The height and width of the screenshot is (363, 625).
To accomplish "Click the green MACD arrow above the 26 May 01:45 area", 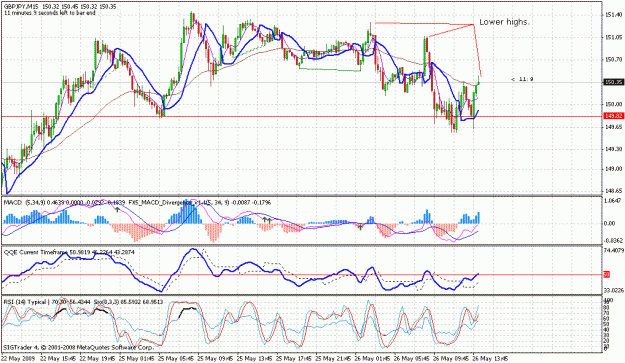I will pos(360,227).
